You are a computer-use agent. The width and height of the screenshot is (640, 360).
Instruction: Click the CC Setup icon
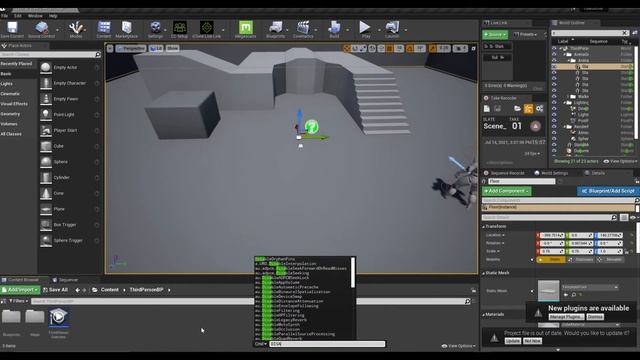tap(180, 29)
